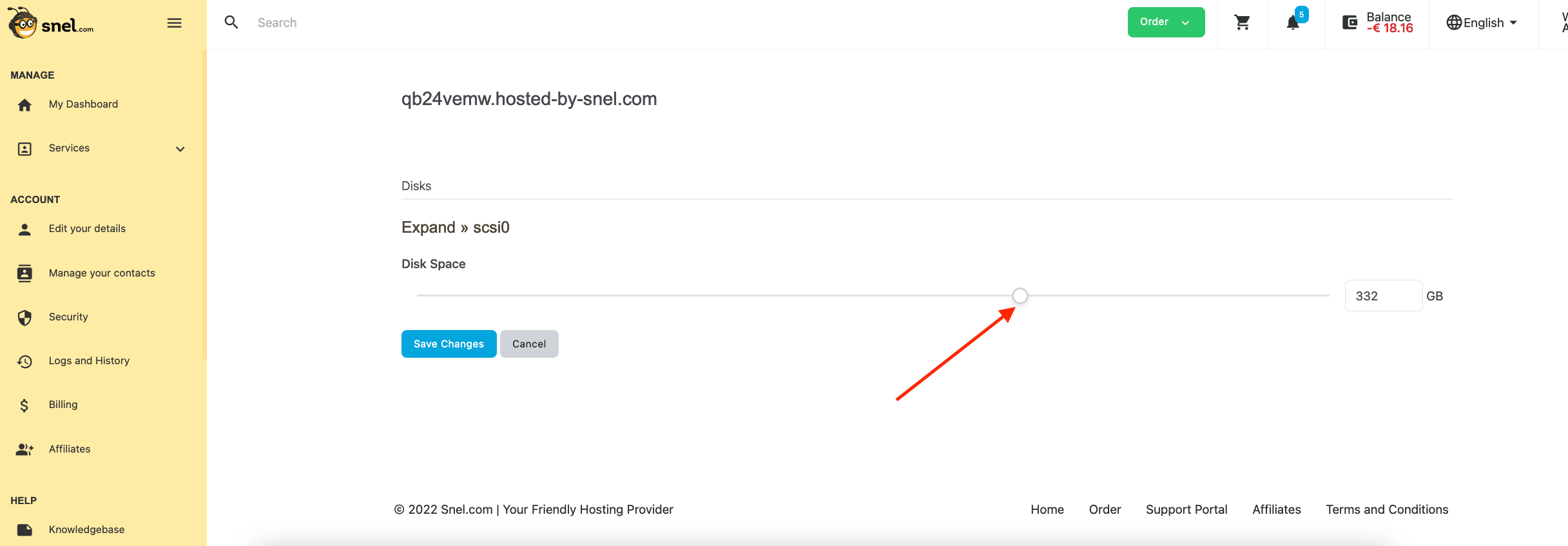Expand the Services submenu chevron
Viewport: 1568px width, 546px height.
[180, 149]
